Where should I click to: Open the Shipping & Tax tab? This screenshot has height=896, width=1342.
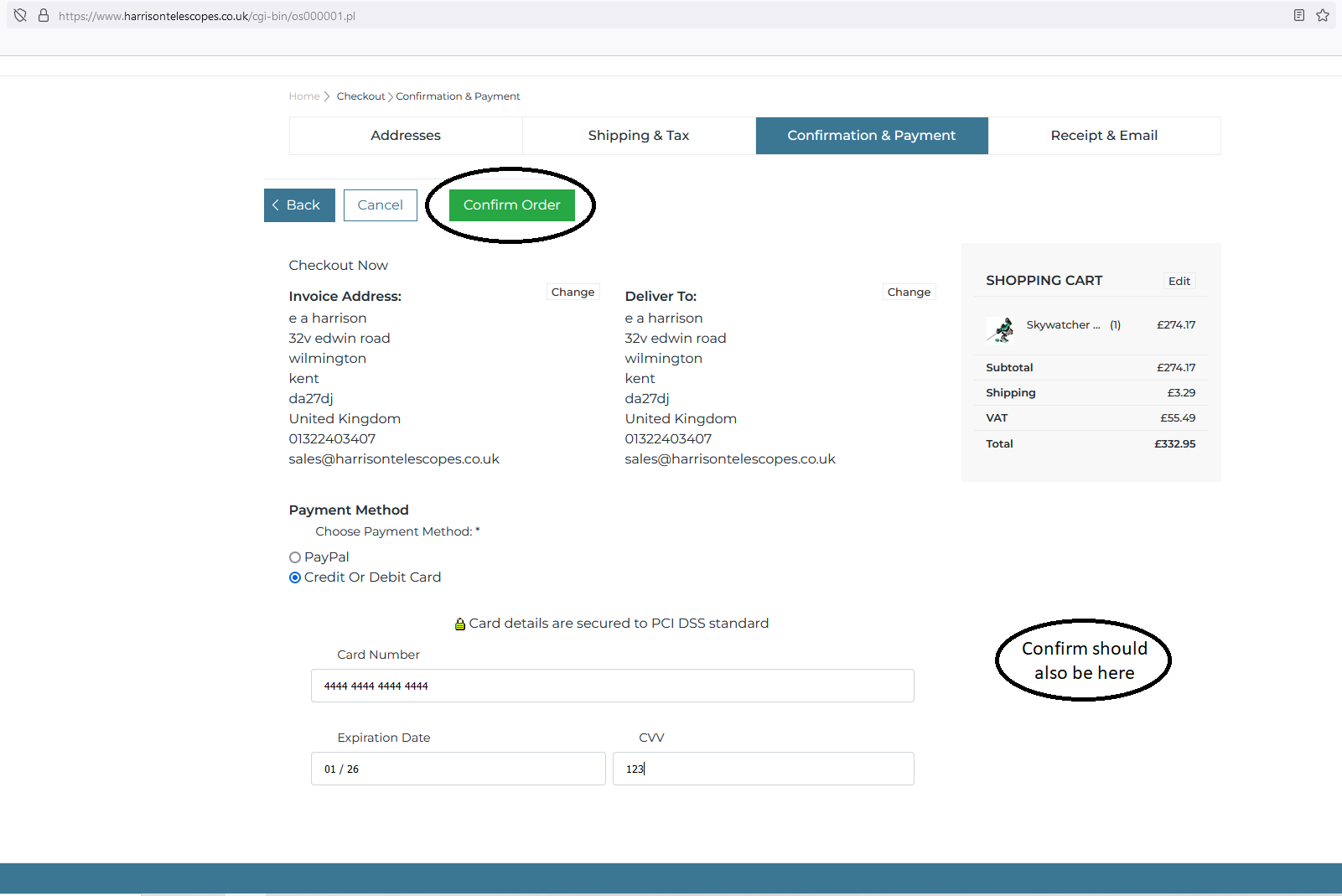pyautogui.click(x=638, y=136)
